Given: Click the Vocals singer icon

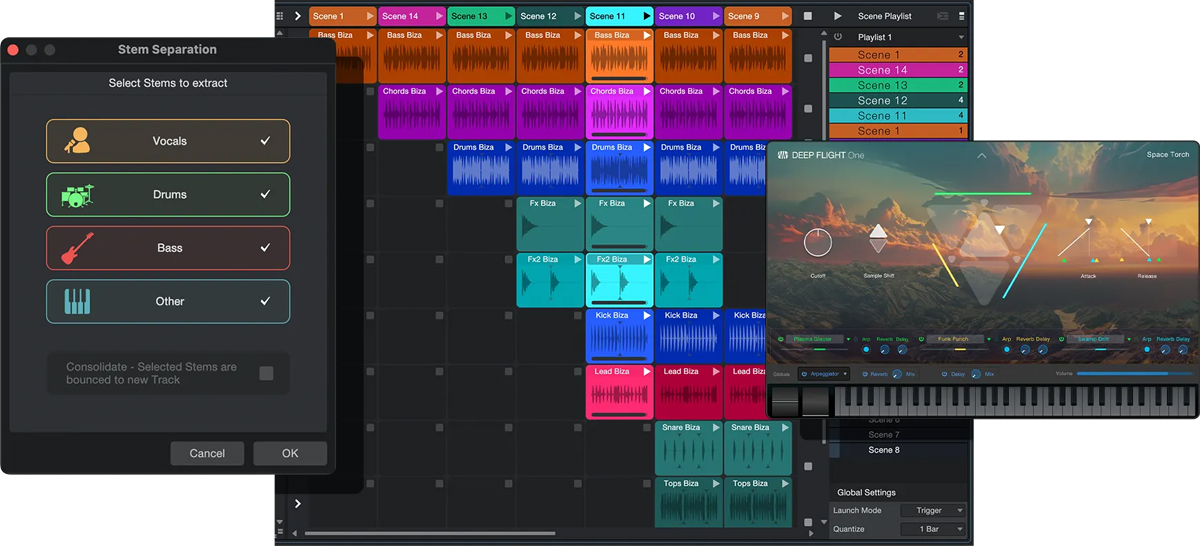Looking at the screenshot, I should 76,141.
